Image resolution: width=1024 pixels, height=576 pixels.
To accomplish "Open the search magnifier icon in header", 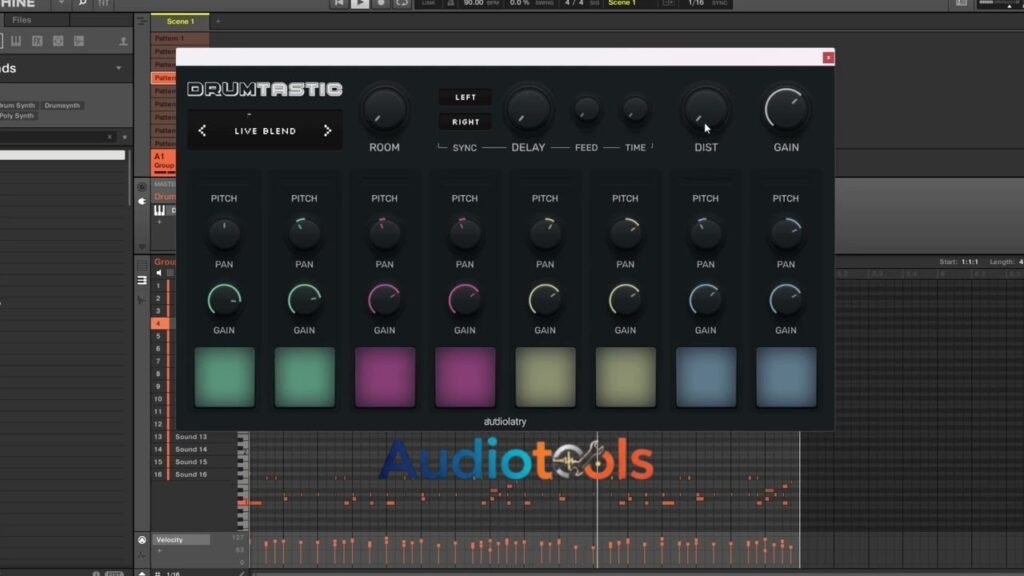I will point(82,3).
